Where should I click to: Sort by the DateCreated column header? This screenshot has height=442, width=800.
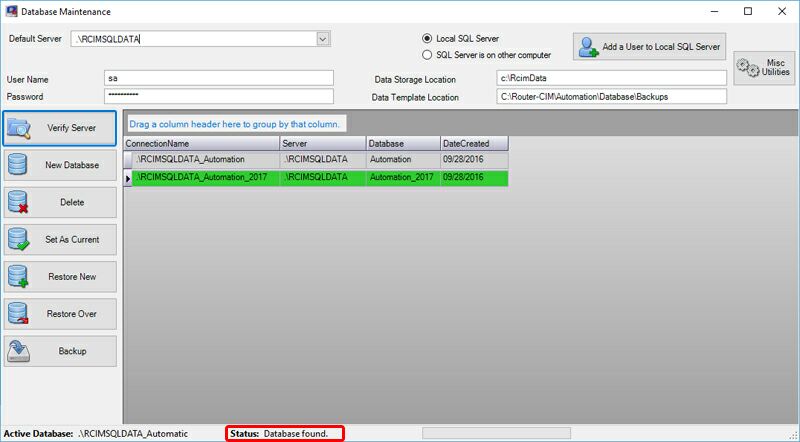pos(473,144)
